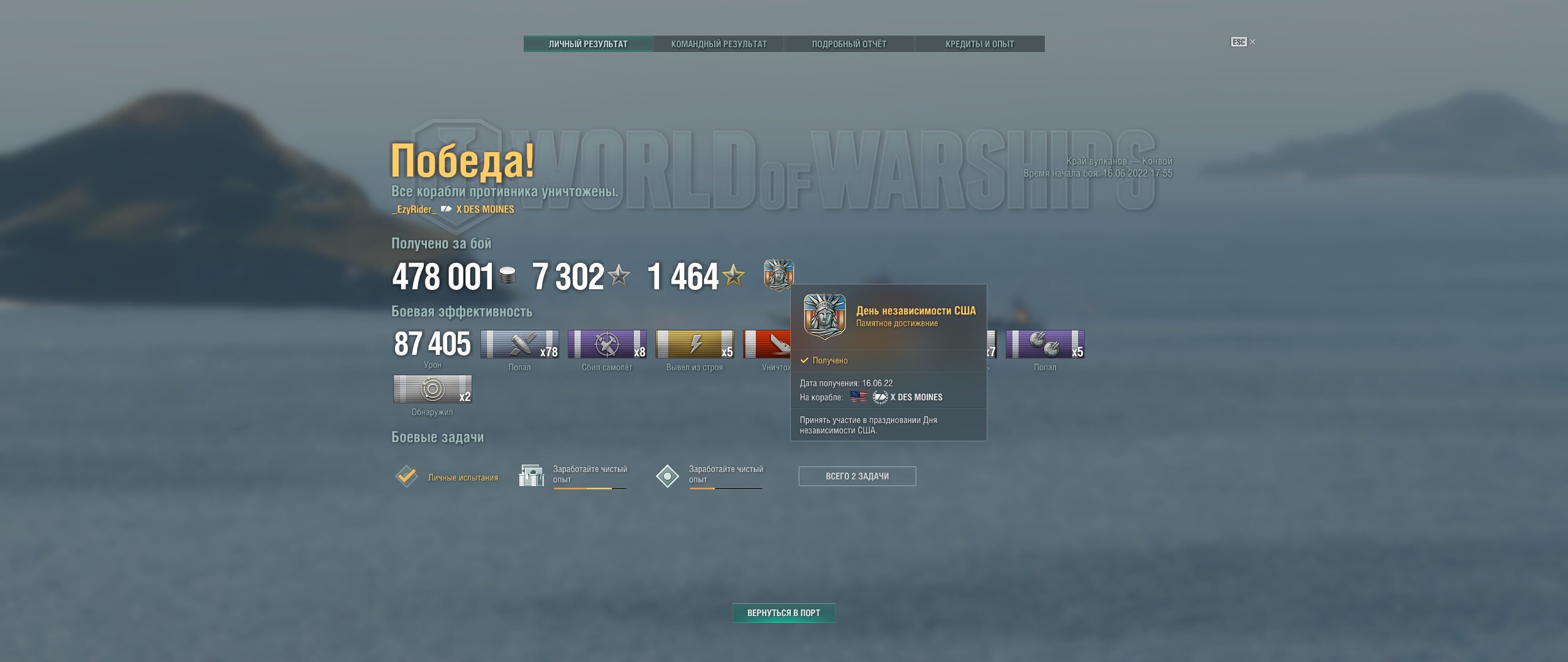Viewport: 1568px width, 662px height.
Task: Close the results screen with ESC button
Action: (x=1243, y=42)
